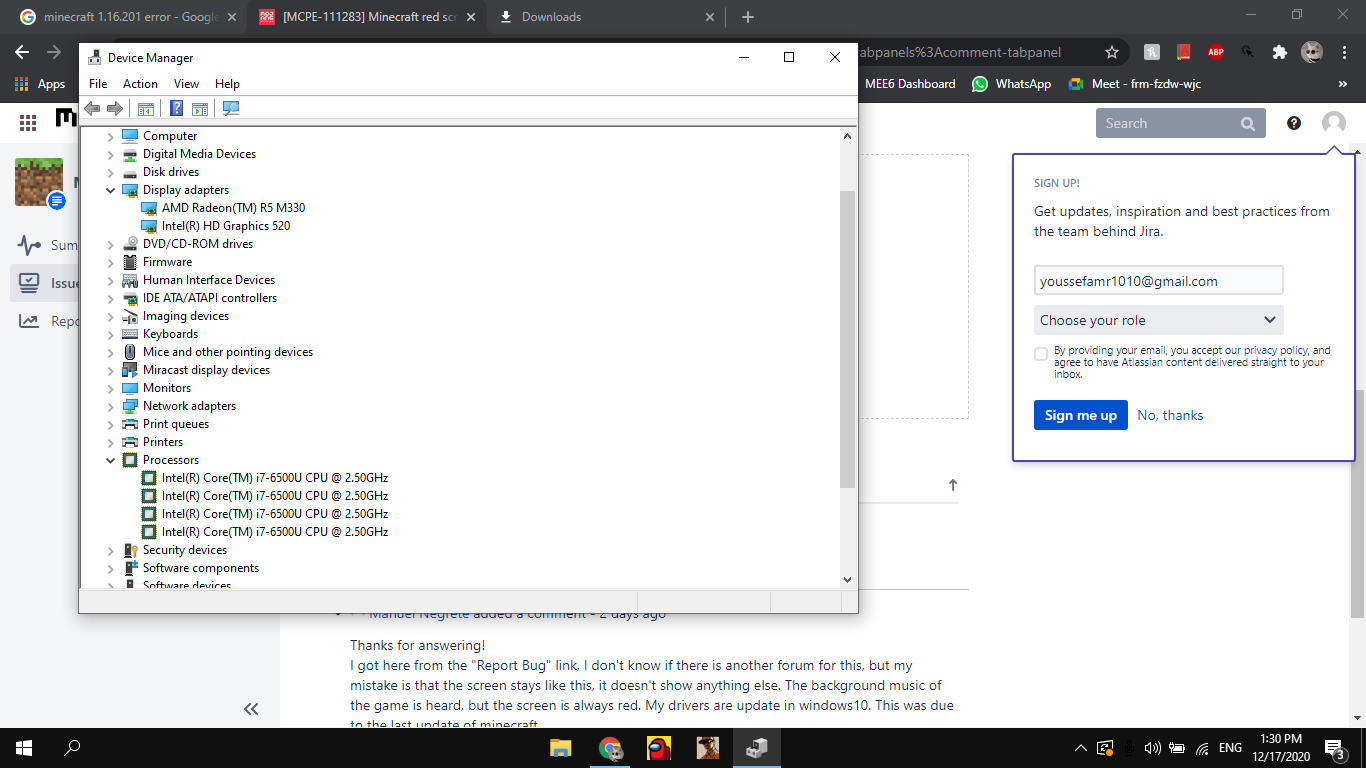The height and width of the screenshot is (768, 1366).
Task: Collapse the Display adapters node
Action: (x=111, y=190)
